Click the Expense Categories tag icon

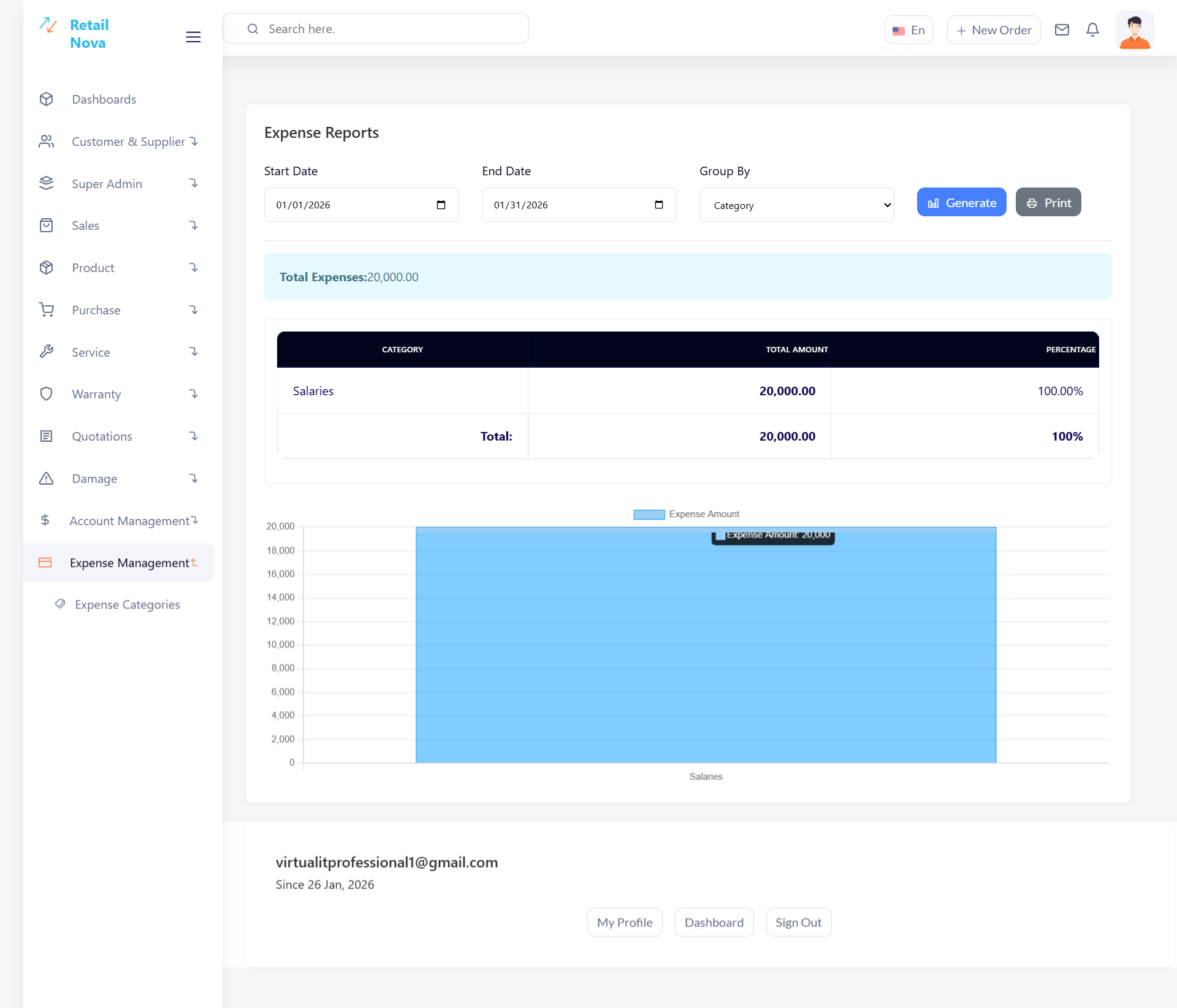[x=60, y=604]
